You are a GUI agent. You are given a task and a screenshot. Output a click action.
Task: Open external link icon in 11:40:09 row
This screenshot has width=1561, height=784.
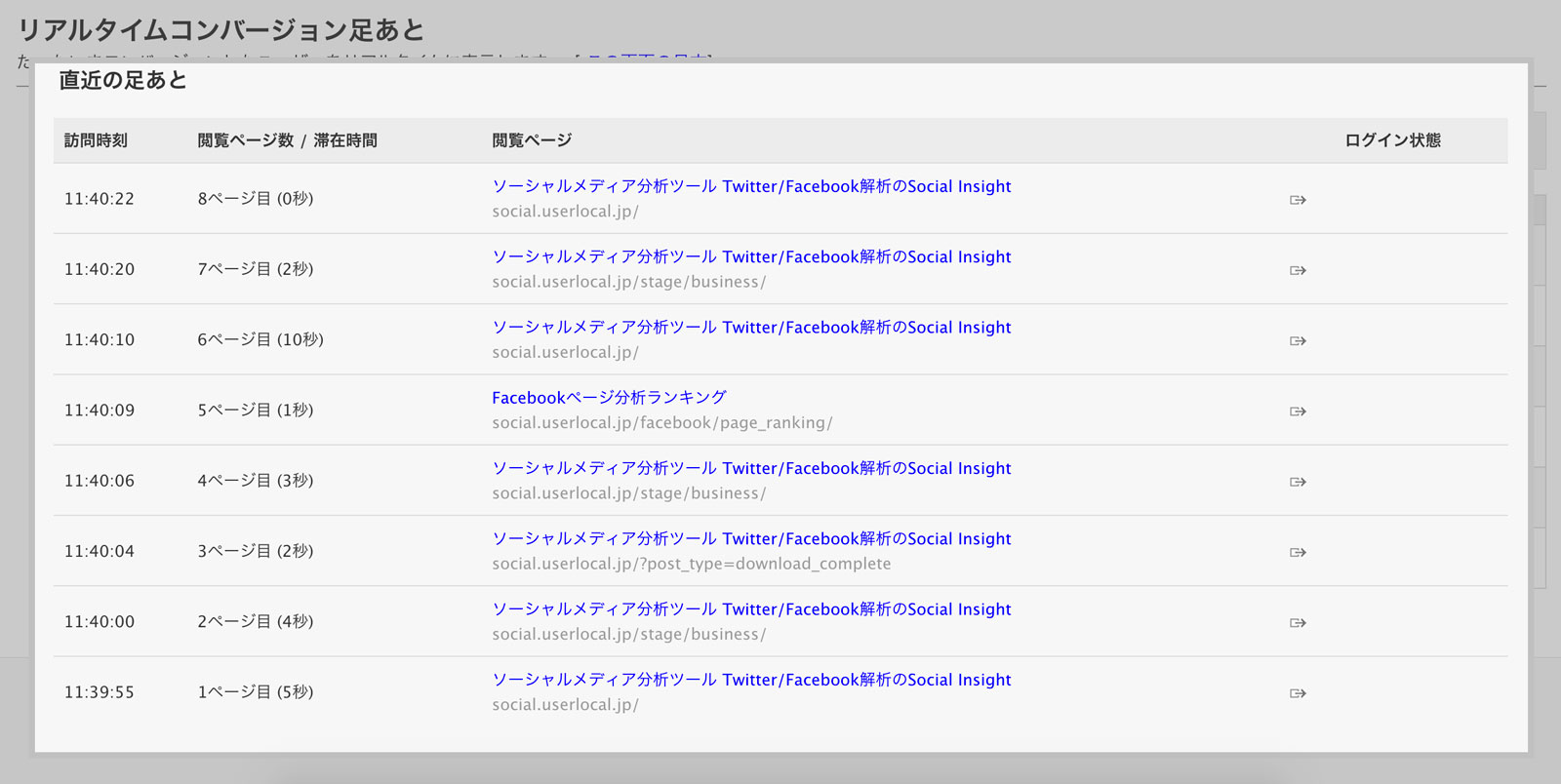[1298, 412]
